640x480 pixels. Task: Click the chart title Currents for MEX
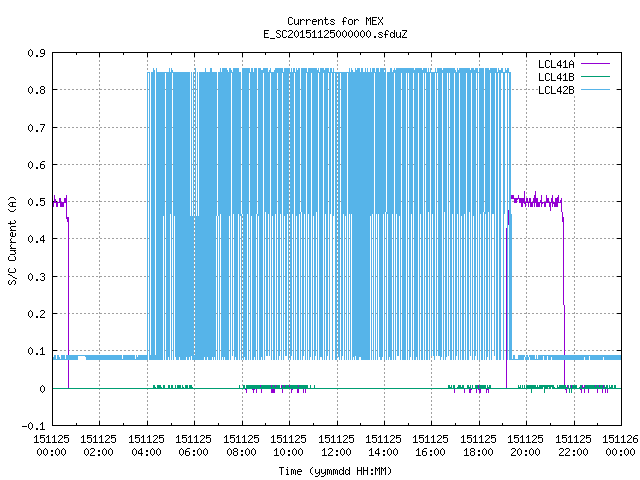[x=335, y=21]
